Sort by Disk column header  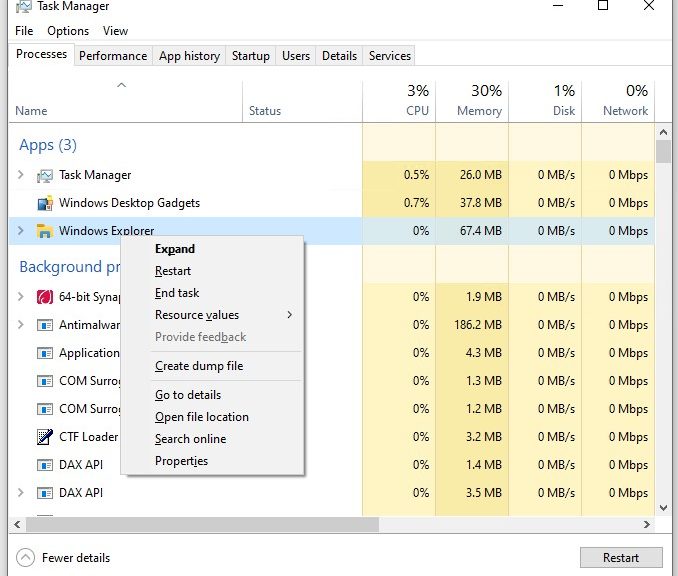pos(545,101)
